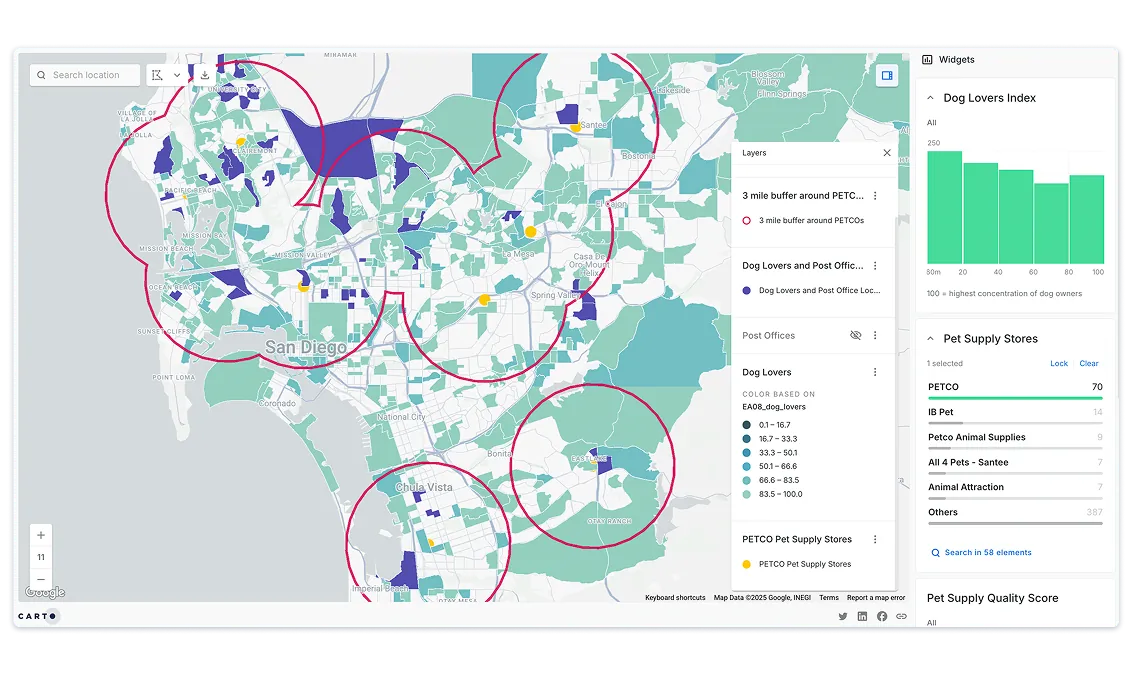1131x675 pixels.
Task: Open the basemap view switcher icon
Action: 886,74
